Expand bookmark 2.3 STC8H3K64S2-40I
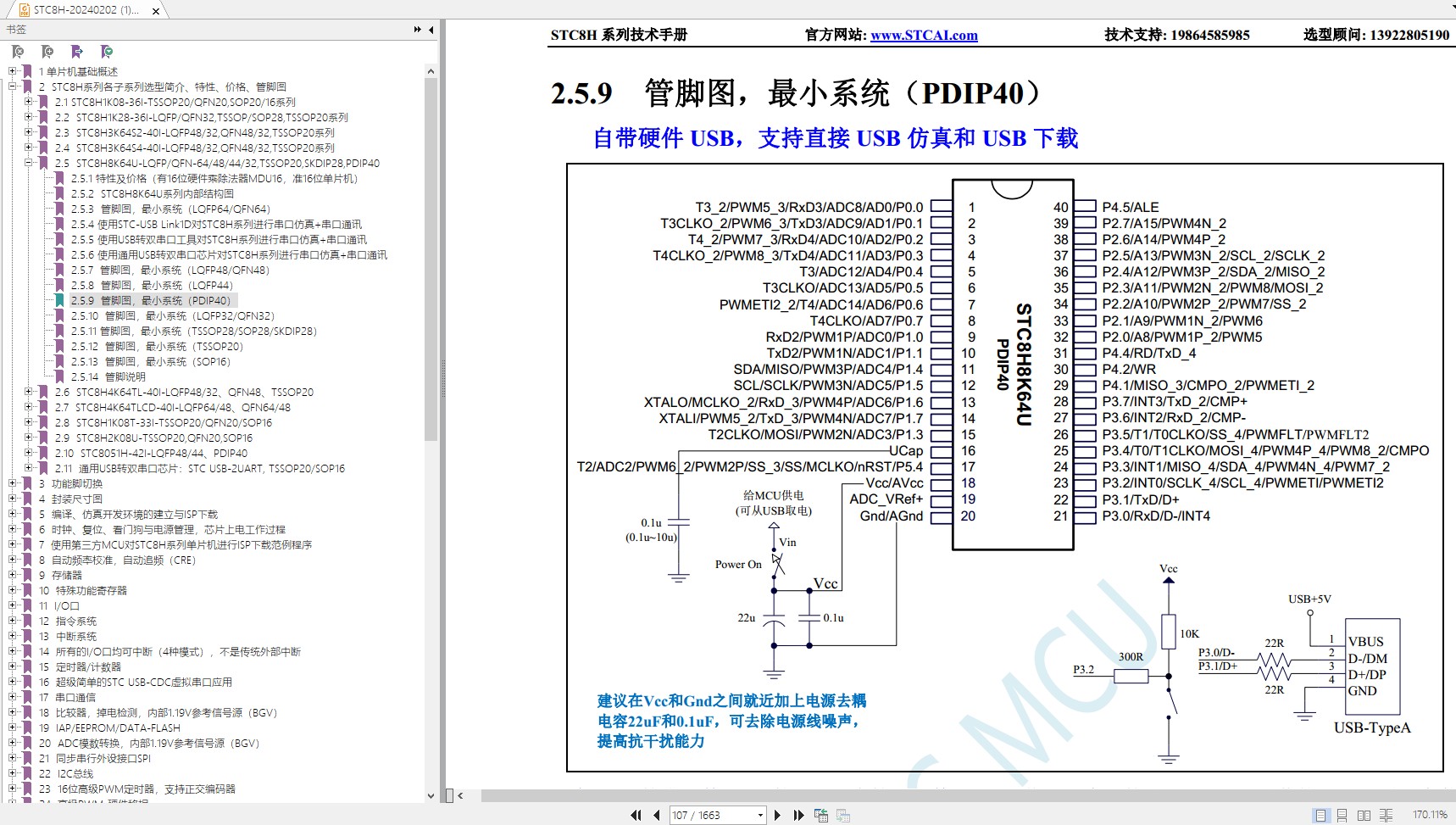Screen dimensions: 1456x825 click(29, 132)
